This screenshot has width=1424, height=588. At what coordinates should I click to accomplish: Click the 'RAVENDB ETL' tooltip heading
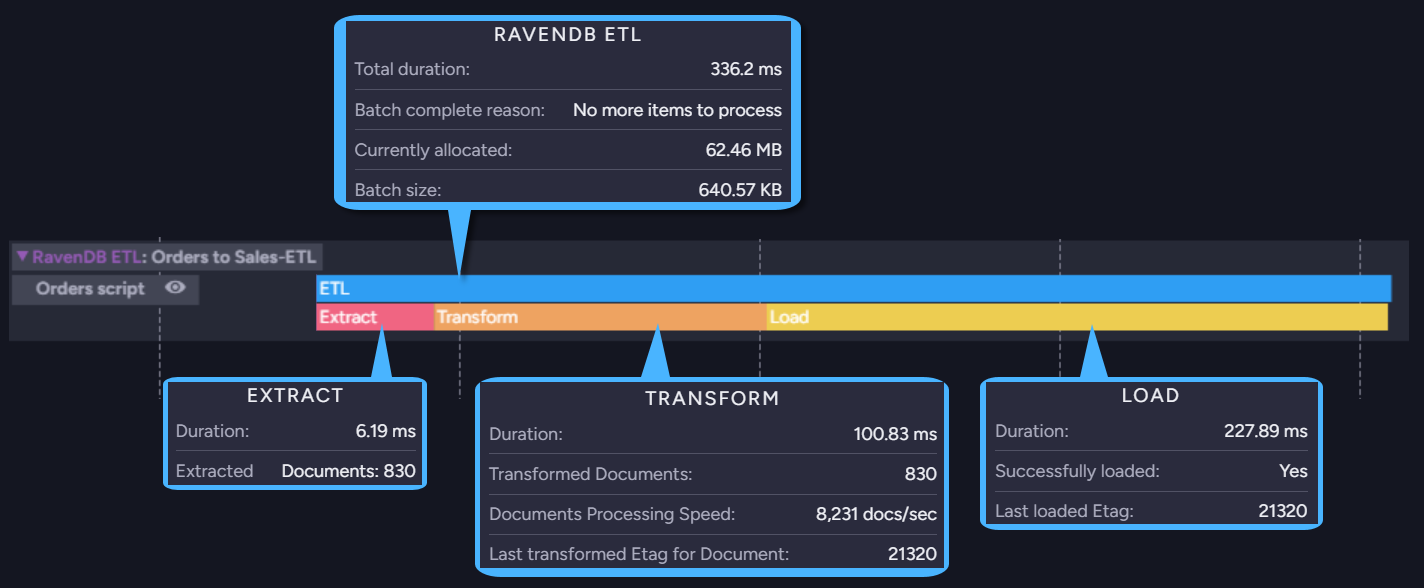(568, 35)
